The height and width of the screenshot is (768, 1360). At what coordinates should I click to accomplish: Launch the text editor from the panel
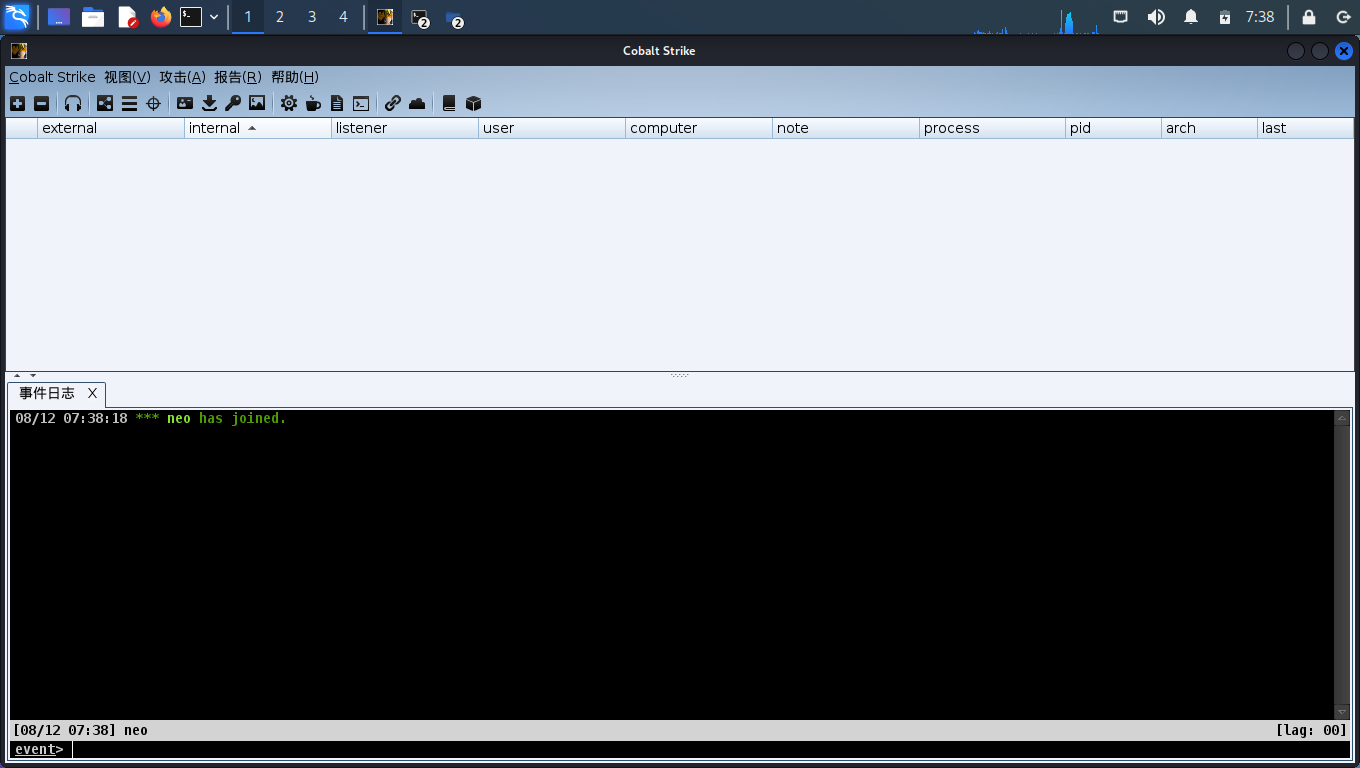(127, 17)
